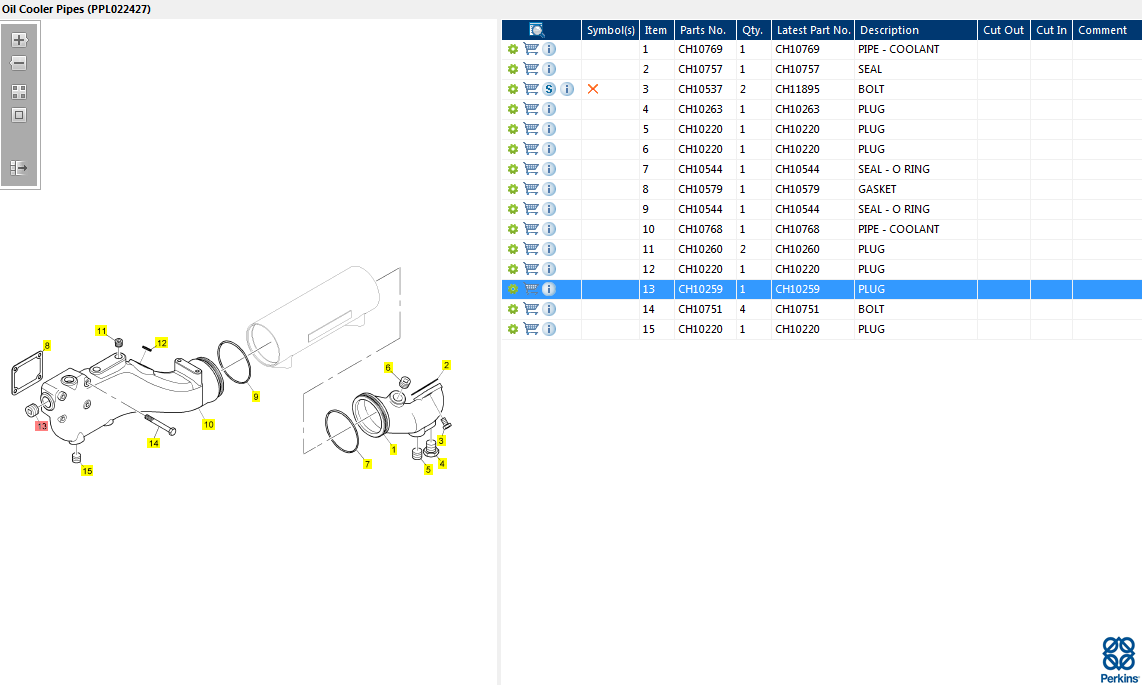Show info for item 5 PLUG
The height and width of the screenshot is (685, 1142).
[x=549, y=129]
